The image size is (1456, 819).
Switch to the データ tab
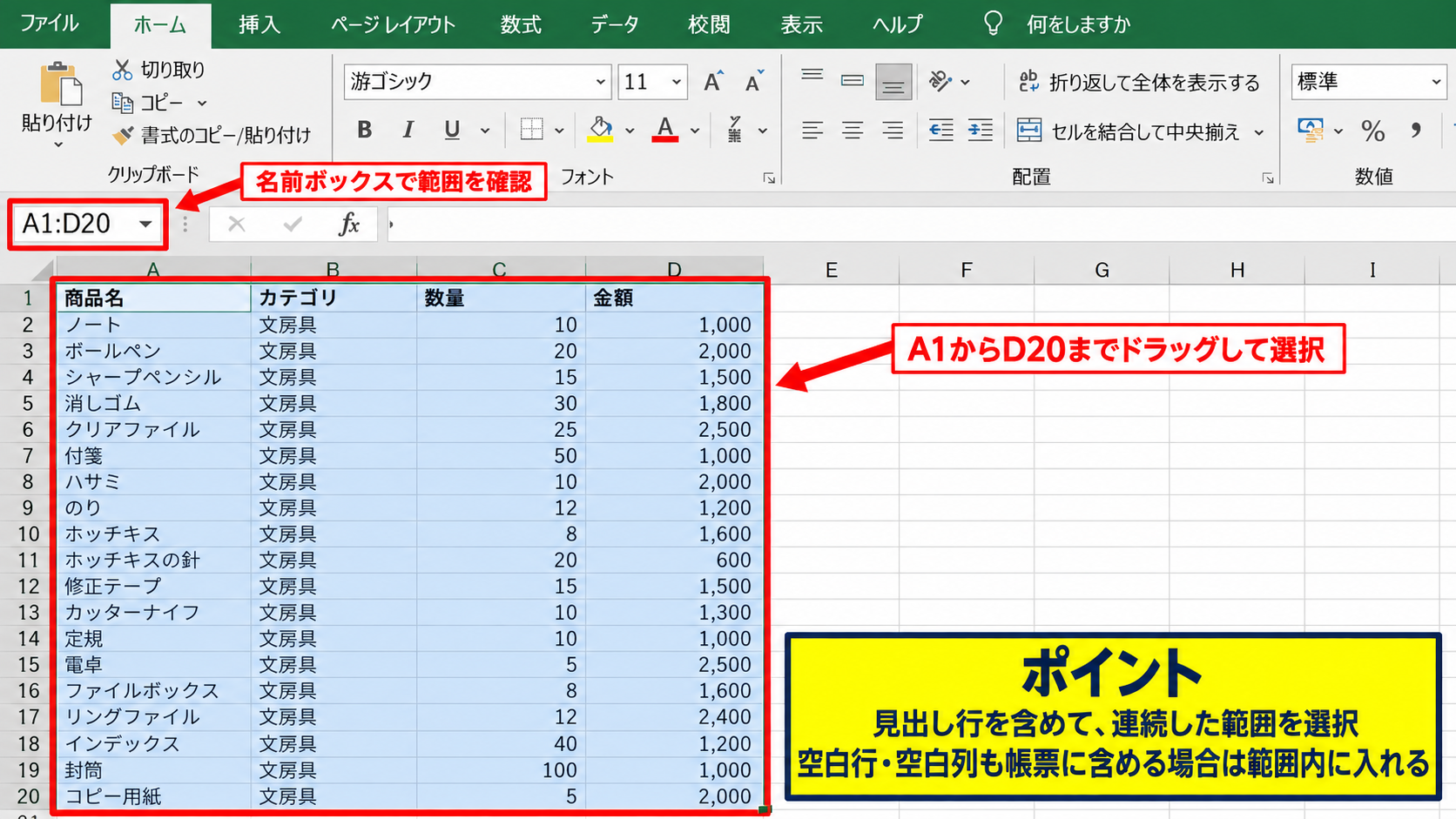[x=615, y=24]
